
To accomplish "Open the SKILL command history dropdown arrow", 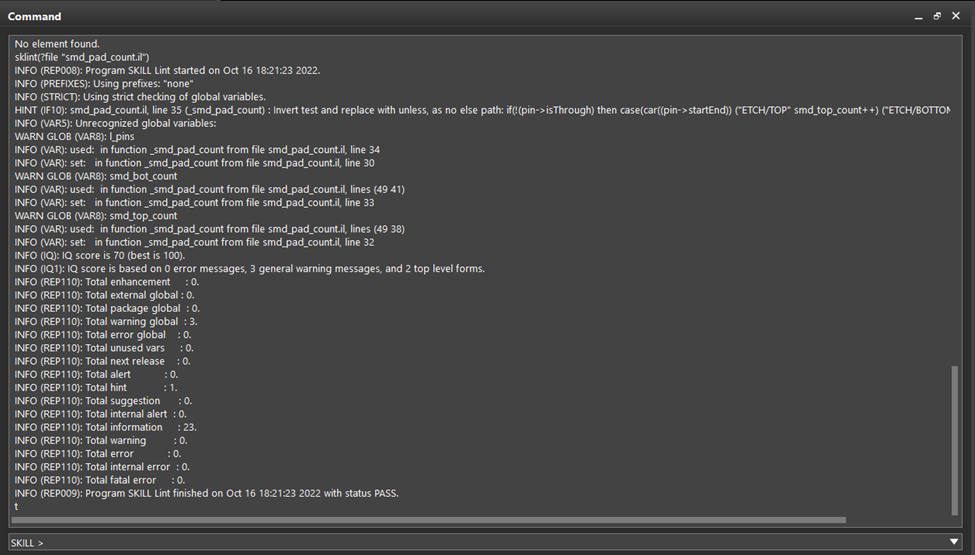I will 954,542.
